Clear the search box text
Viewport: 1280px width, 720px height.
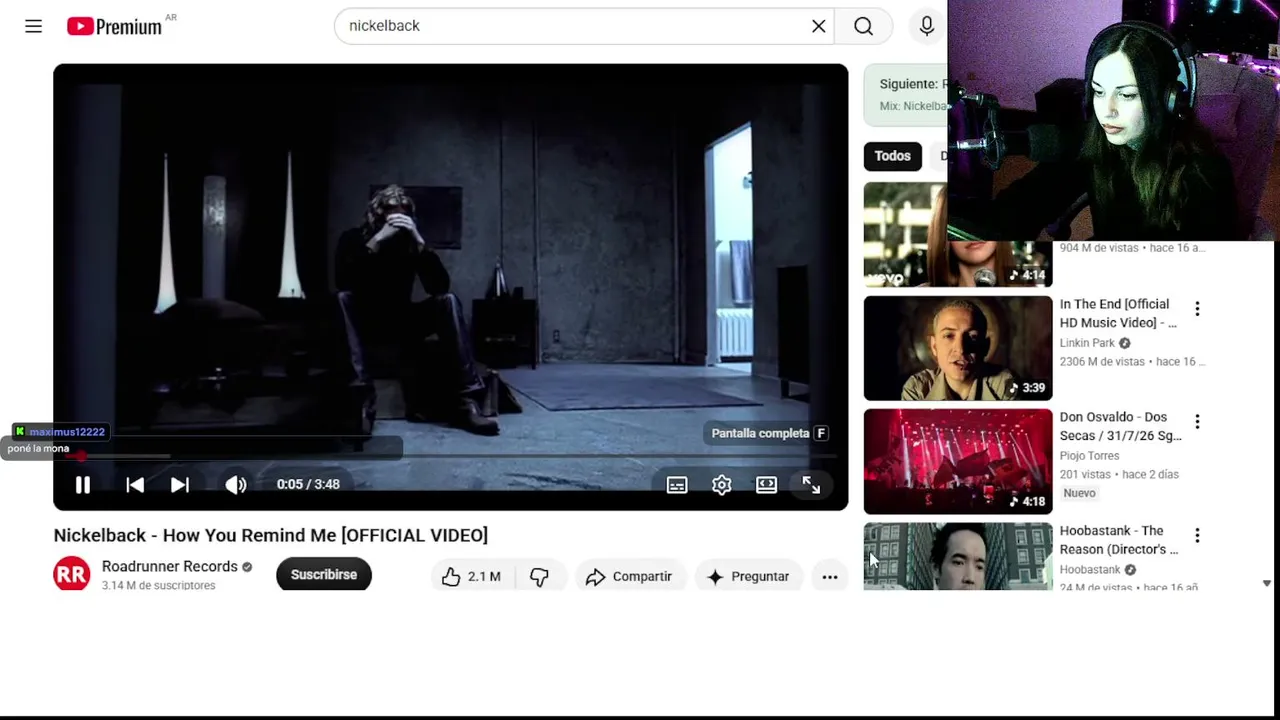[x=818, y=26]
